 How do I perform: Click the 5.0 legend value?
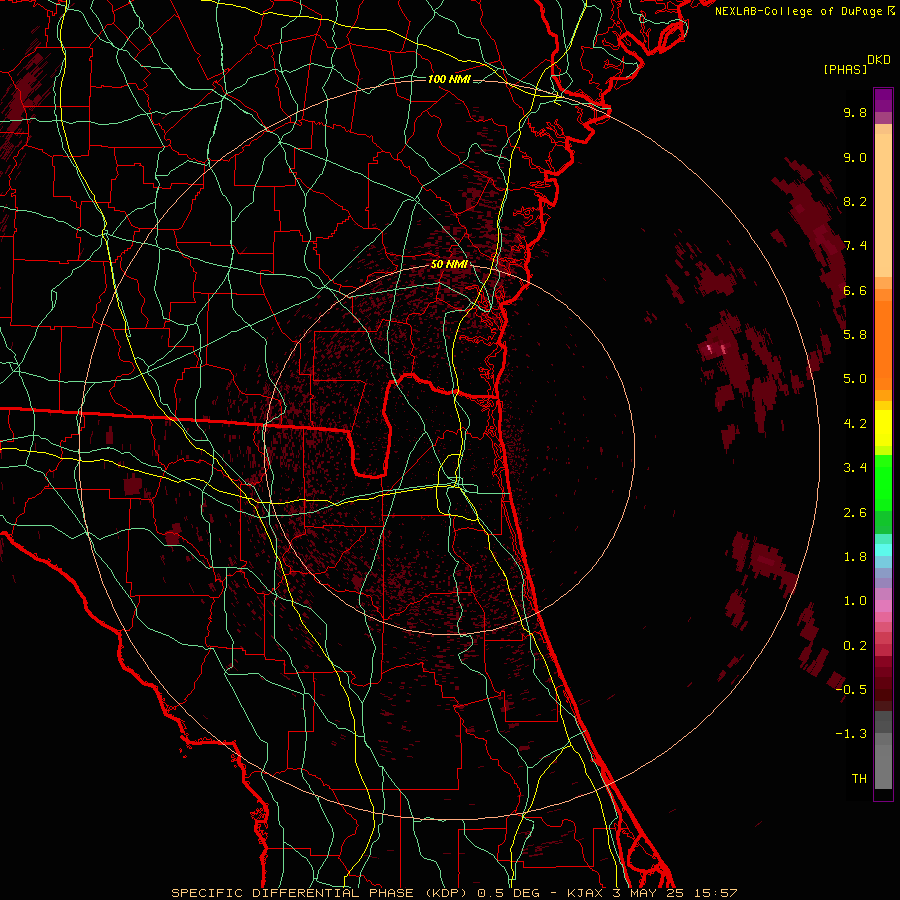coord(855,379)
